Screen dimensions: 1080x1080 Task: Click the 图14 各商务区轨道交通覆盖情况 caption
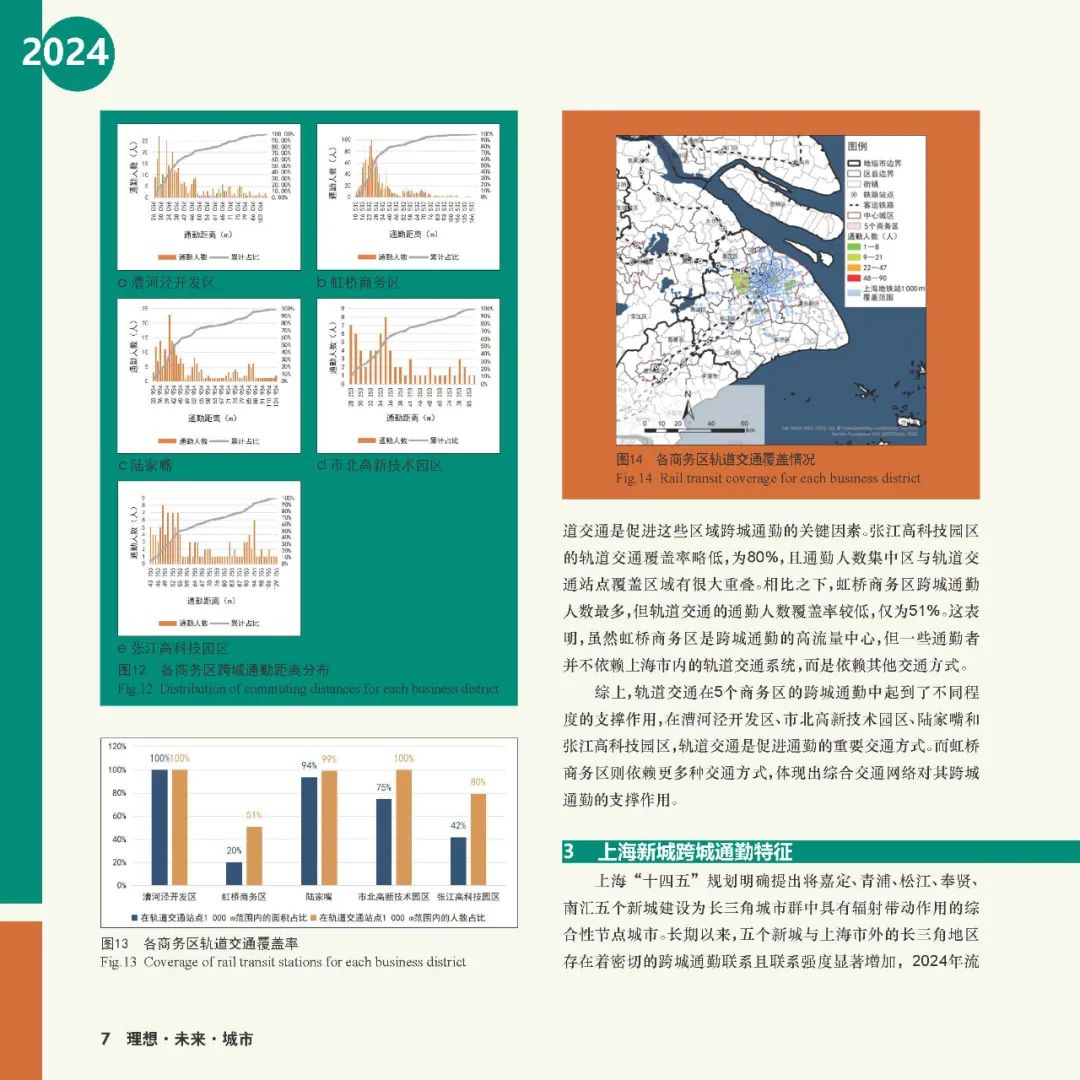715,459
